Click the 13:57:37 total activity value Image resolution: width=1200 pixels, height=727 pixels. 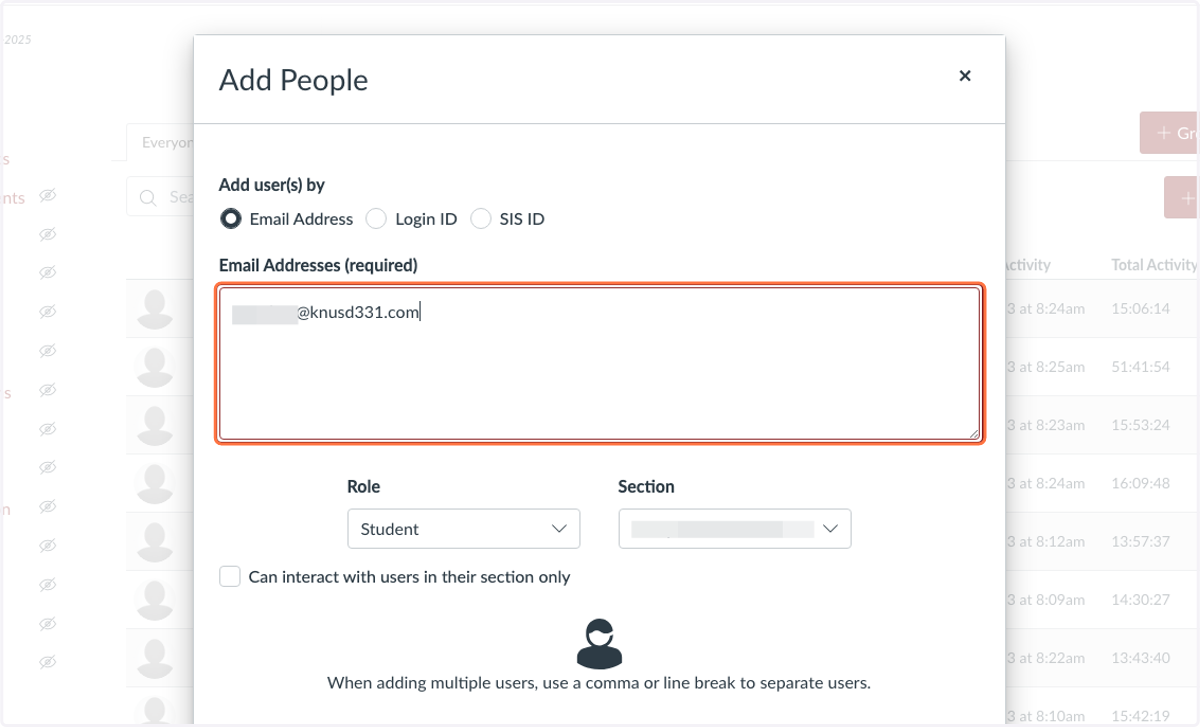pos(1140,541)
